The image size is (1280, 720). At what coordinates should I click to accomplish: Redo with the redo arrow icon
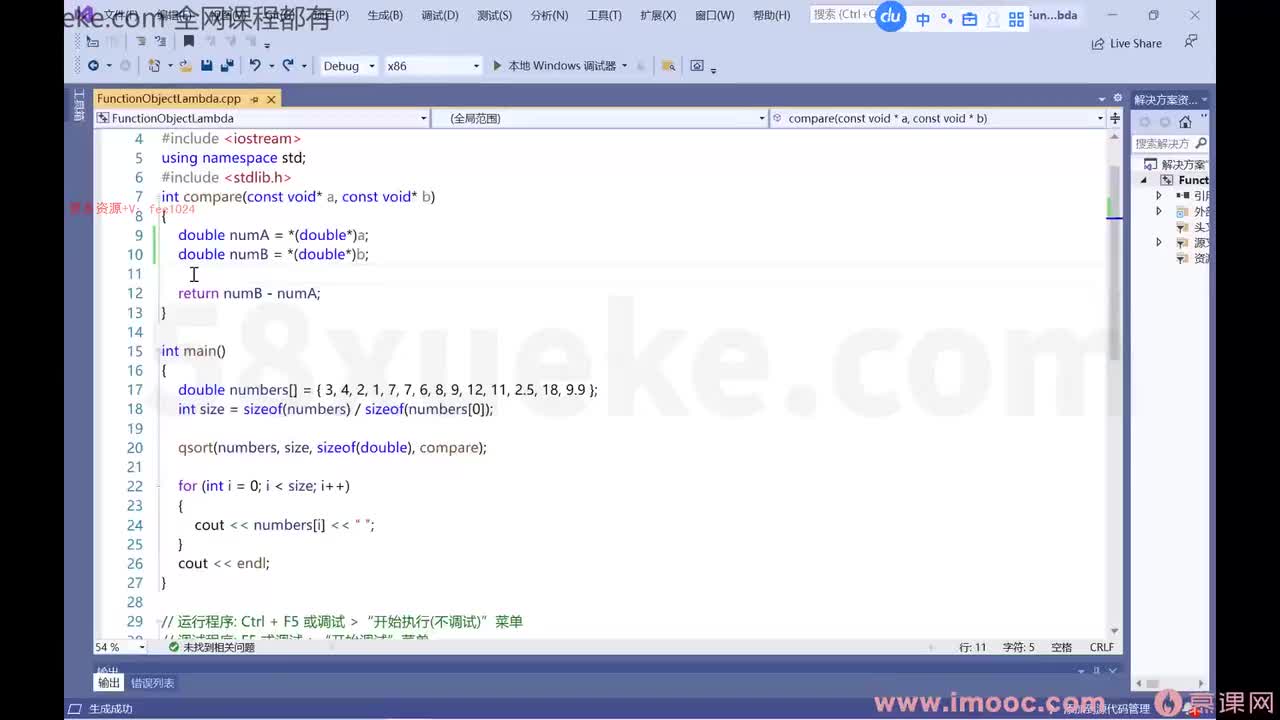point(288,66)
